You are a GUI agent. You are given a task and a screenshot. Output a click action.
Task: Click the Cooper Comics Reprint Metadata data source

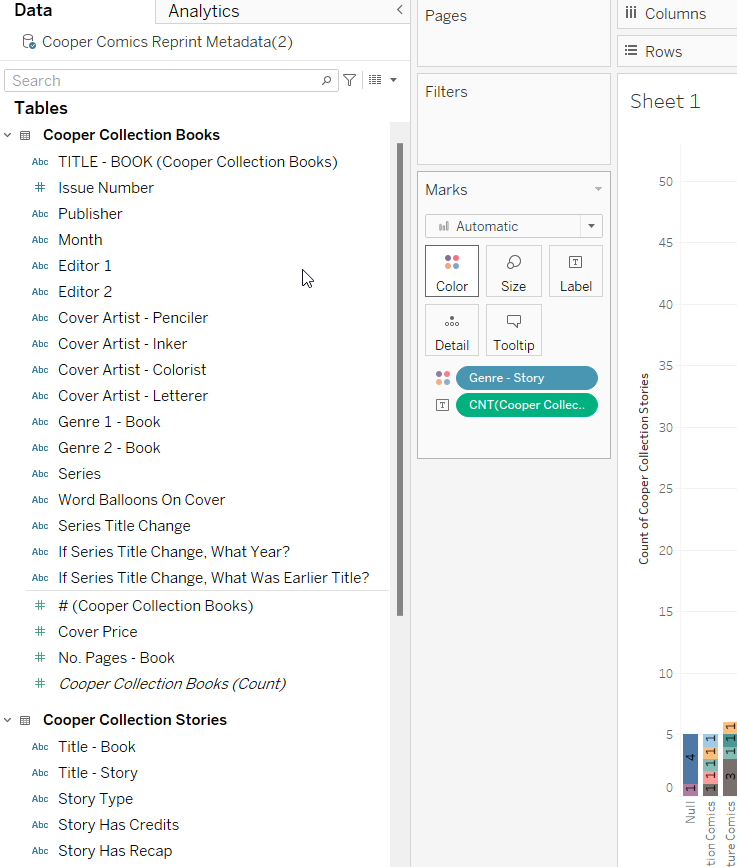pyautogui.click(x=166, y=42)
